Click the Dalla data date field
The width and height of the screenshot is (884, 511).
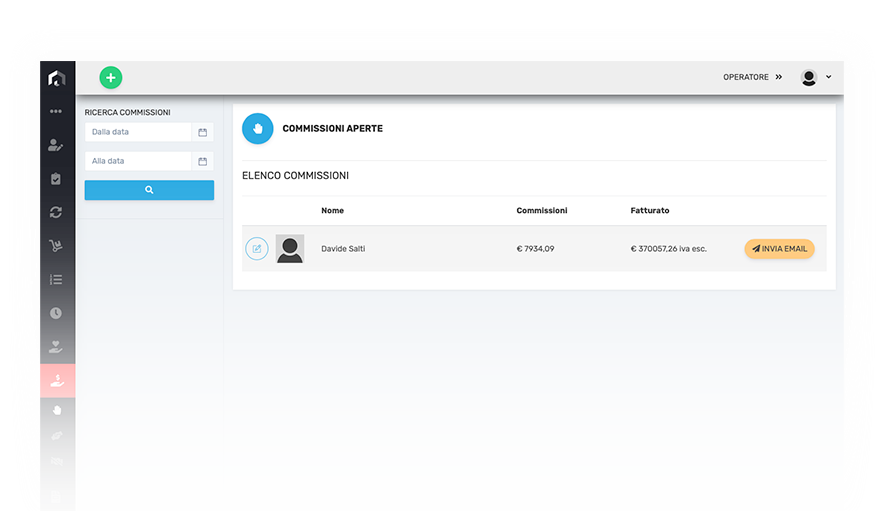tap(138, 132)
